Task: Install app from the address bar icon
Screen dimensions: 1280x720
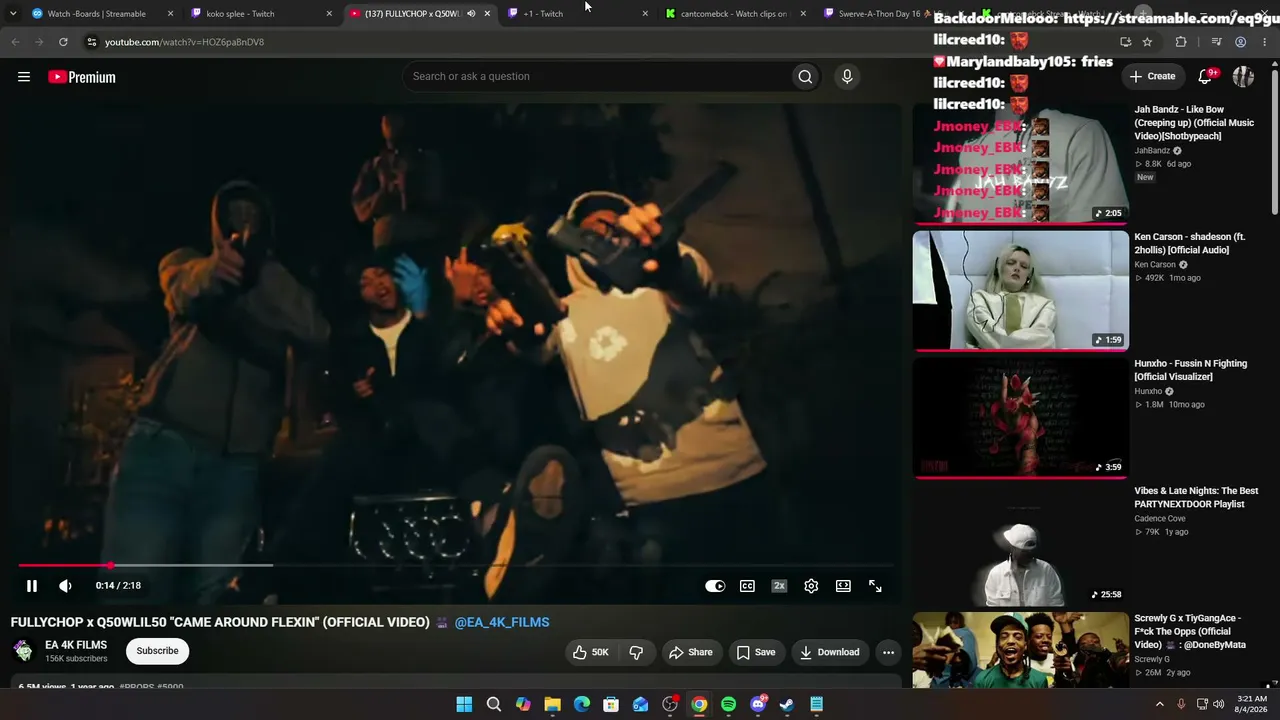Action: pos(1126,42)
